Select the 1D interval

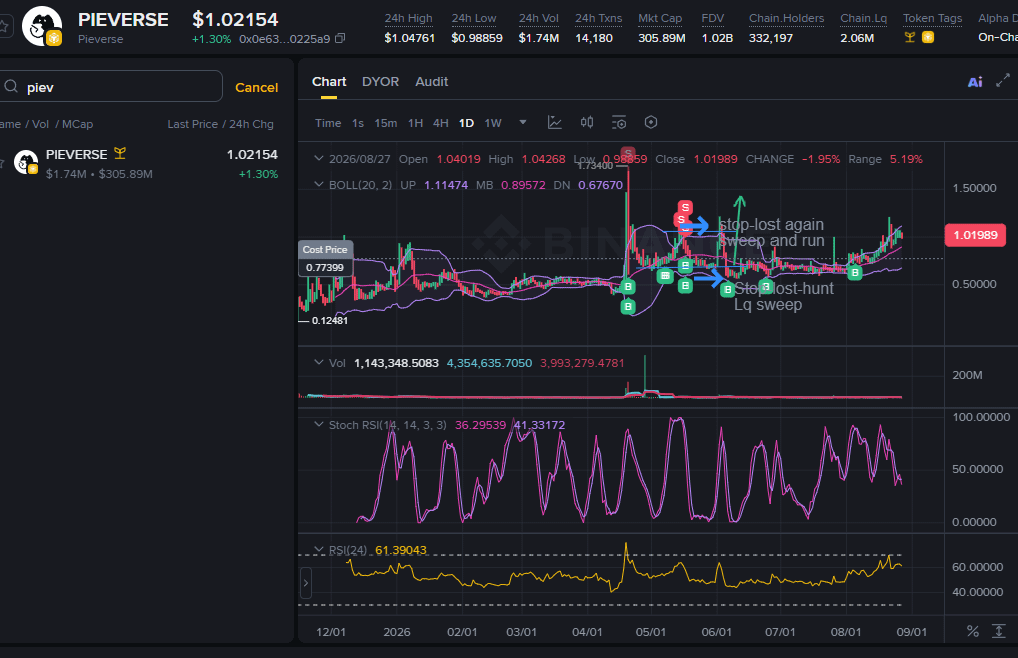[x=466, y=123]
